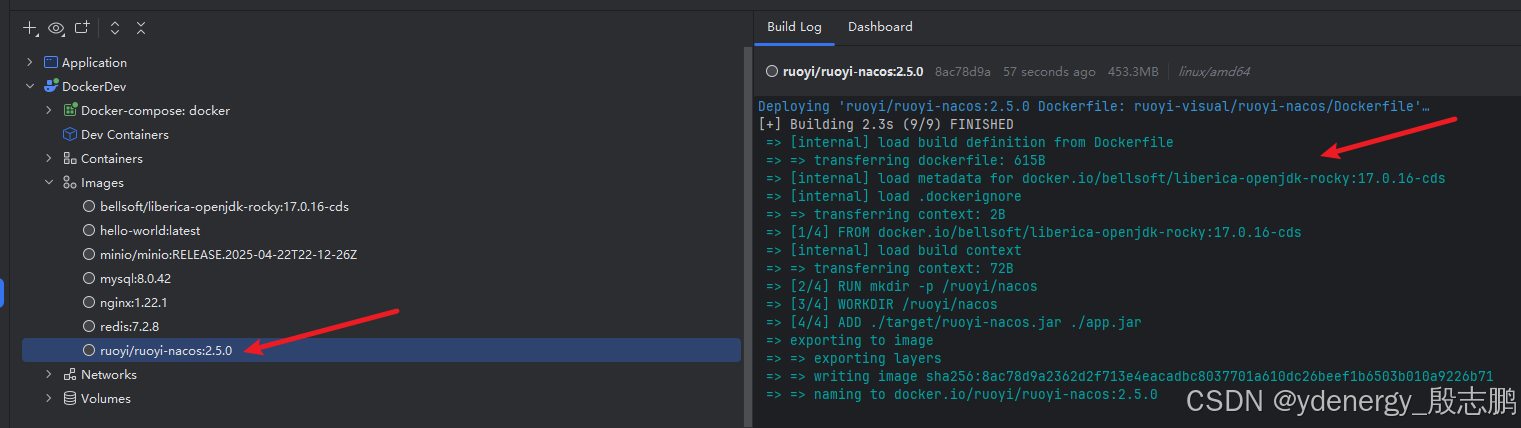Viewport: 1521px width, 428px height.
Task: Click circle icon beside nginx:1.22.1
Action: pos(89,302)
